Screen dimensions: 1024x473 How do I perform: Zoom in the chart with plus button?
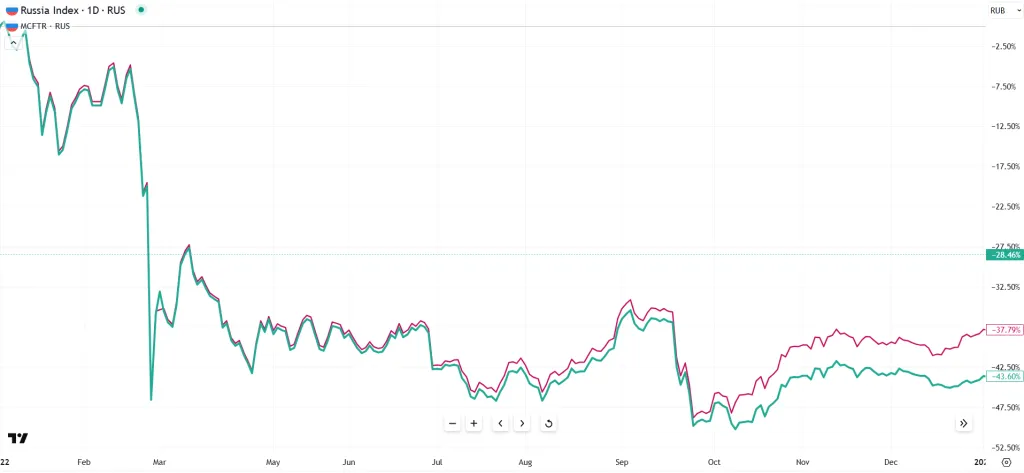click(x=474, y=423)
